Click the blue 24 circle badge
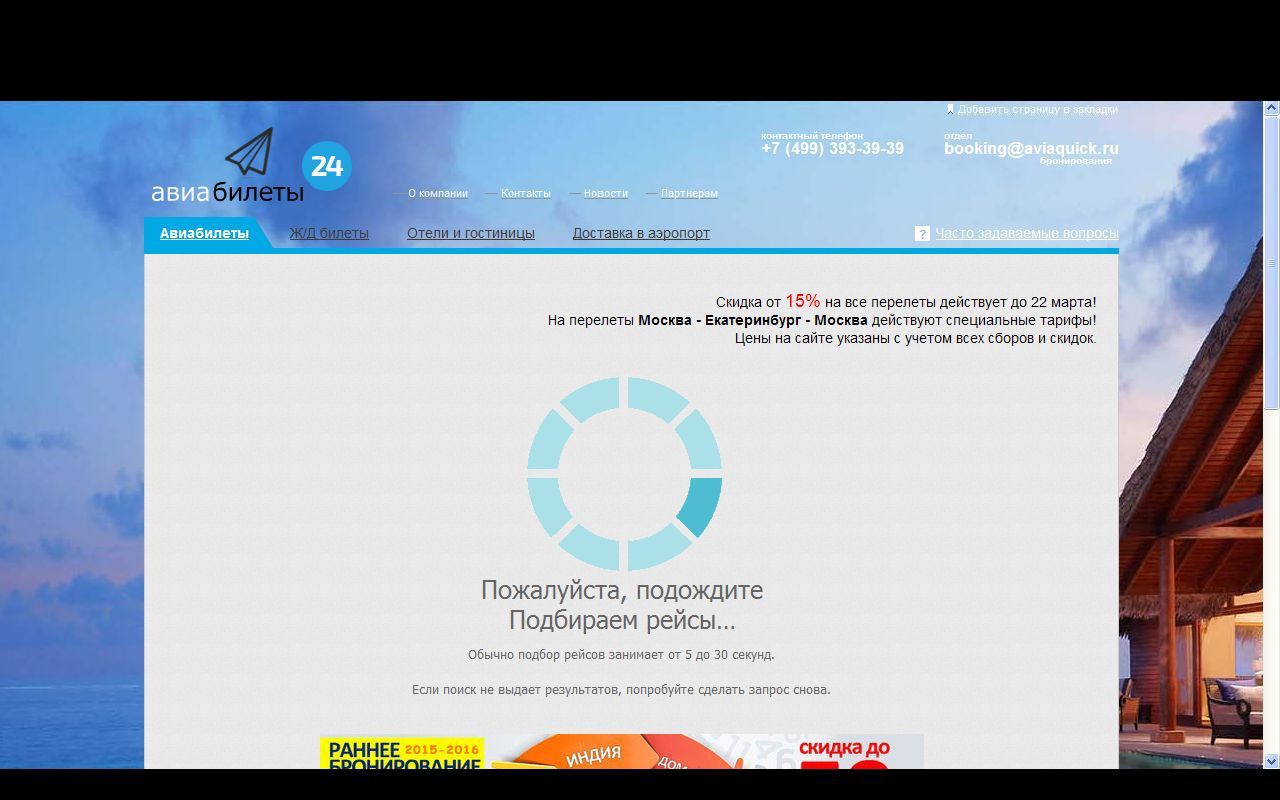The image size is (1280, 800). point(327,166)
